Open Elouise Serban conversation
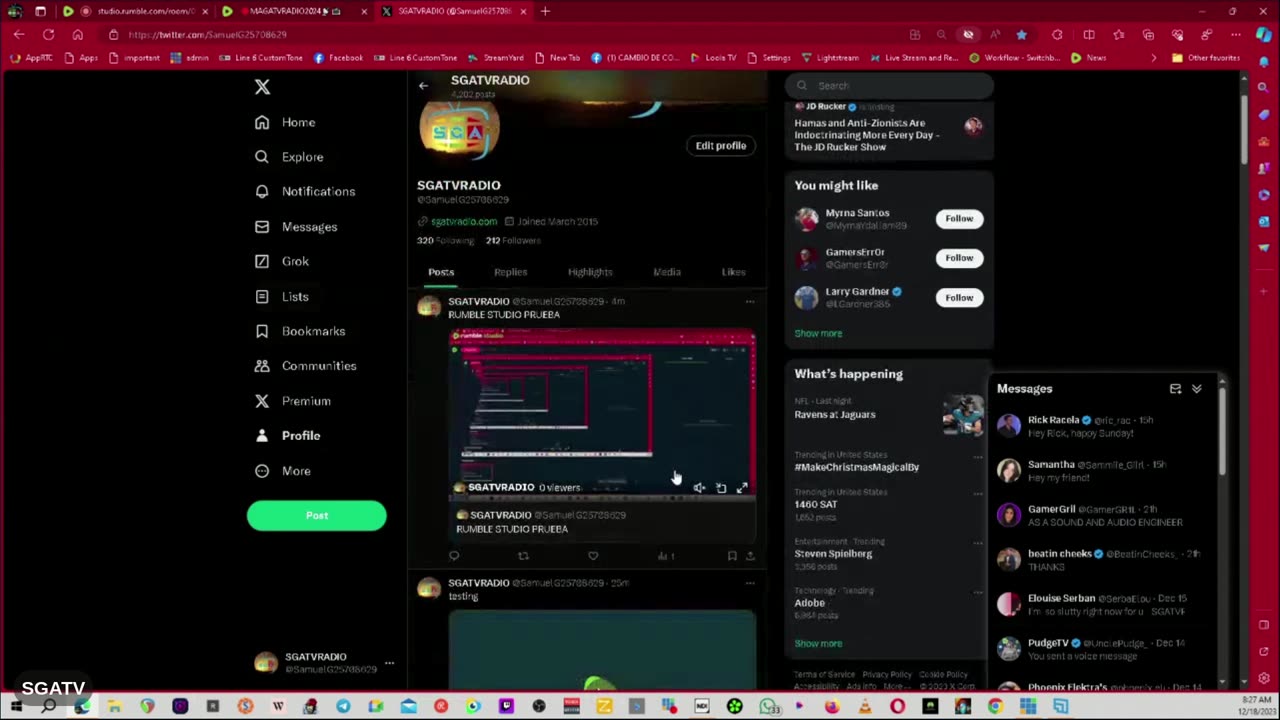The image size is (1280, 720). pos(1103,604)
